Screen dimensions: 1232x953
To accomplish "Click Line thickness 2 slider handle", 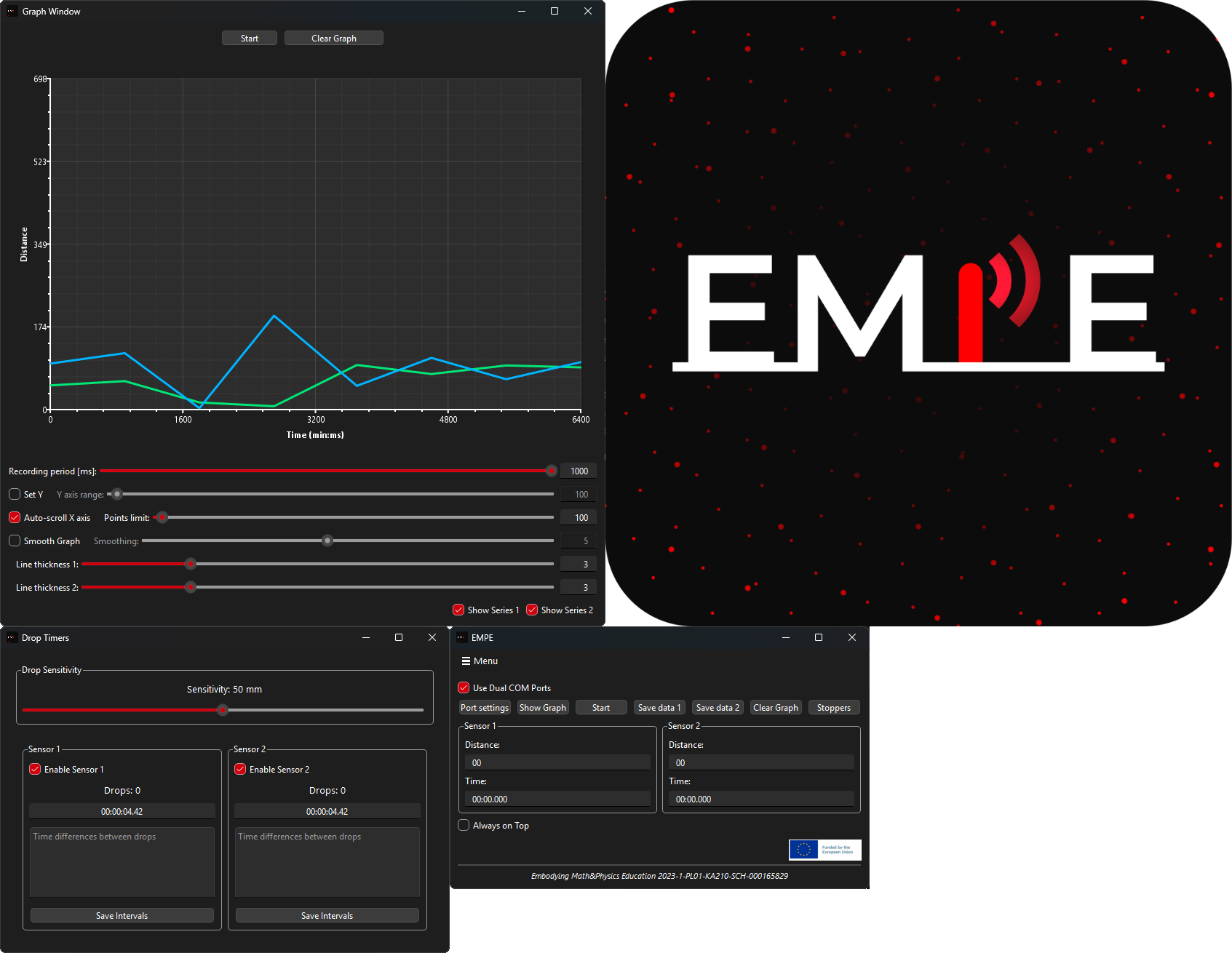I will (x=191, y=587).
